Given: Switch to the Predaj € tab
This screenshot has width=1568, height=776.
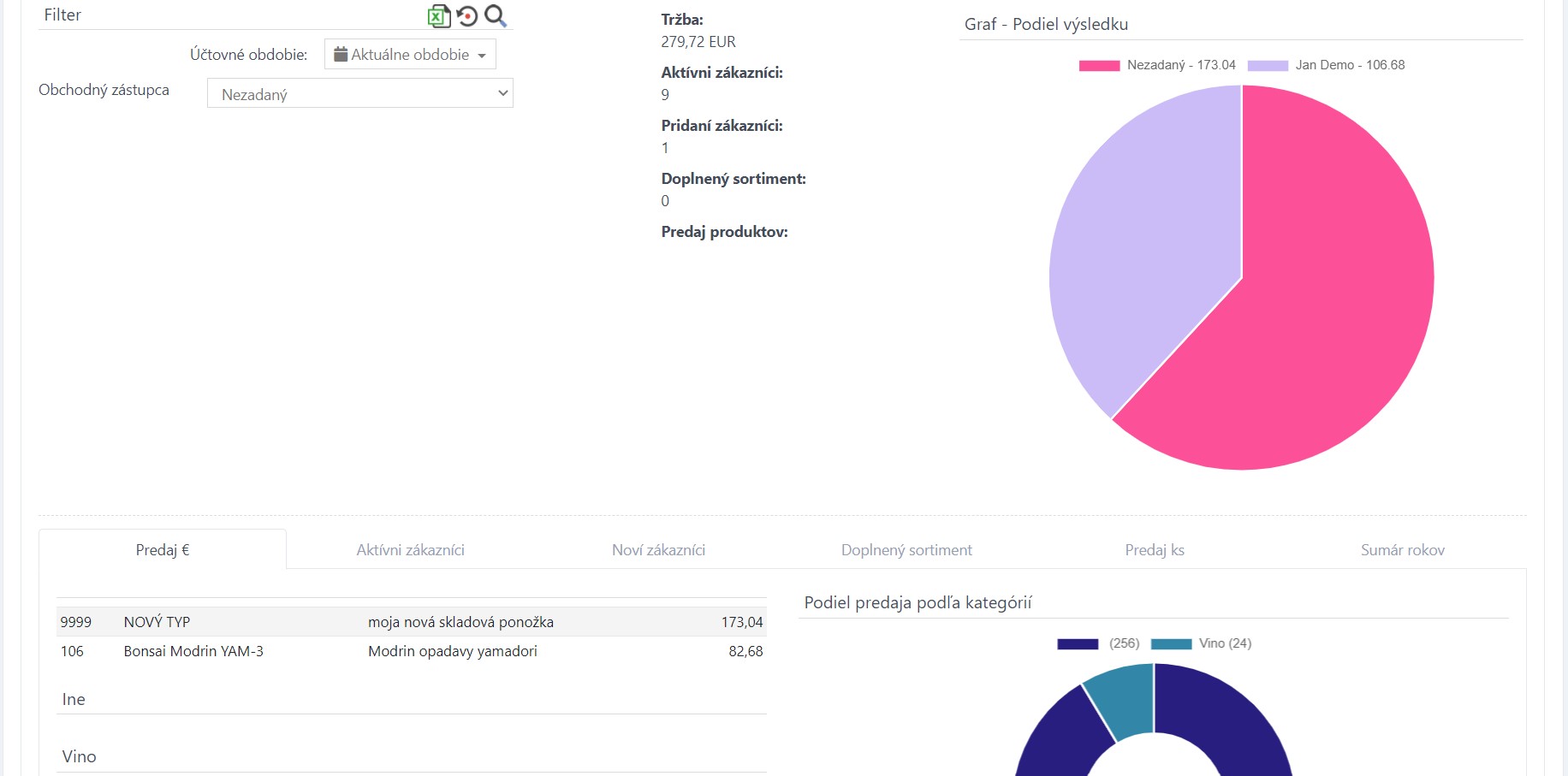Looking at the screenshot, I should pos(163,549).
